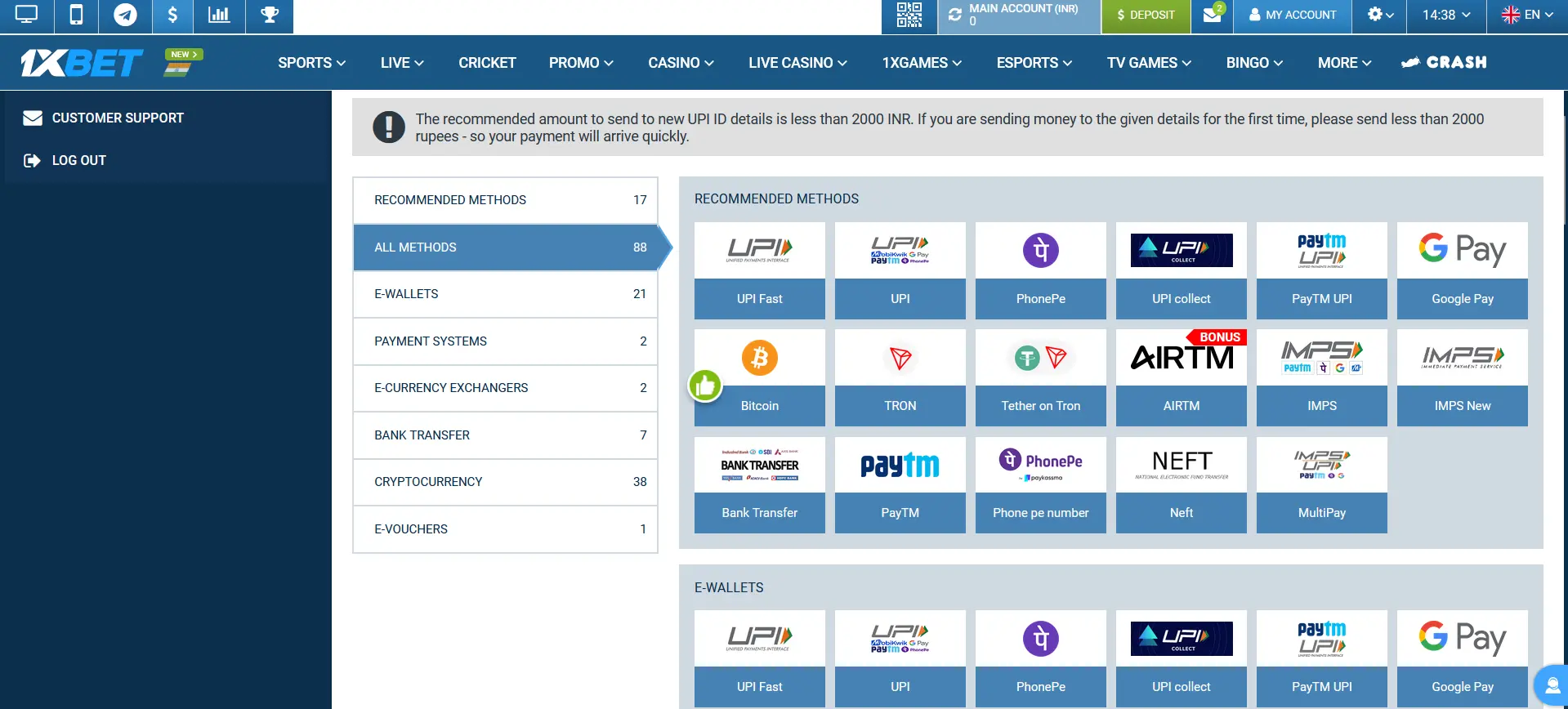Screen dimensions: 1568x709
Task: Choose Bank Transfer payment tile
Action: point(760,485)
